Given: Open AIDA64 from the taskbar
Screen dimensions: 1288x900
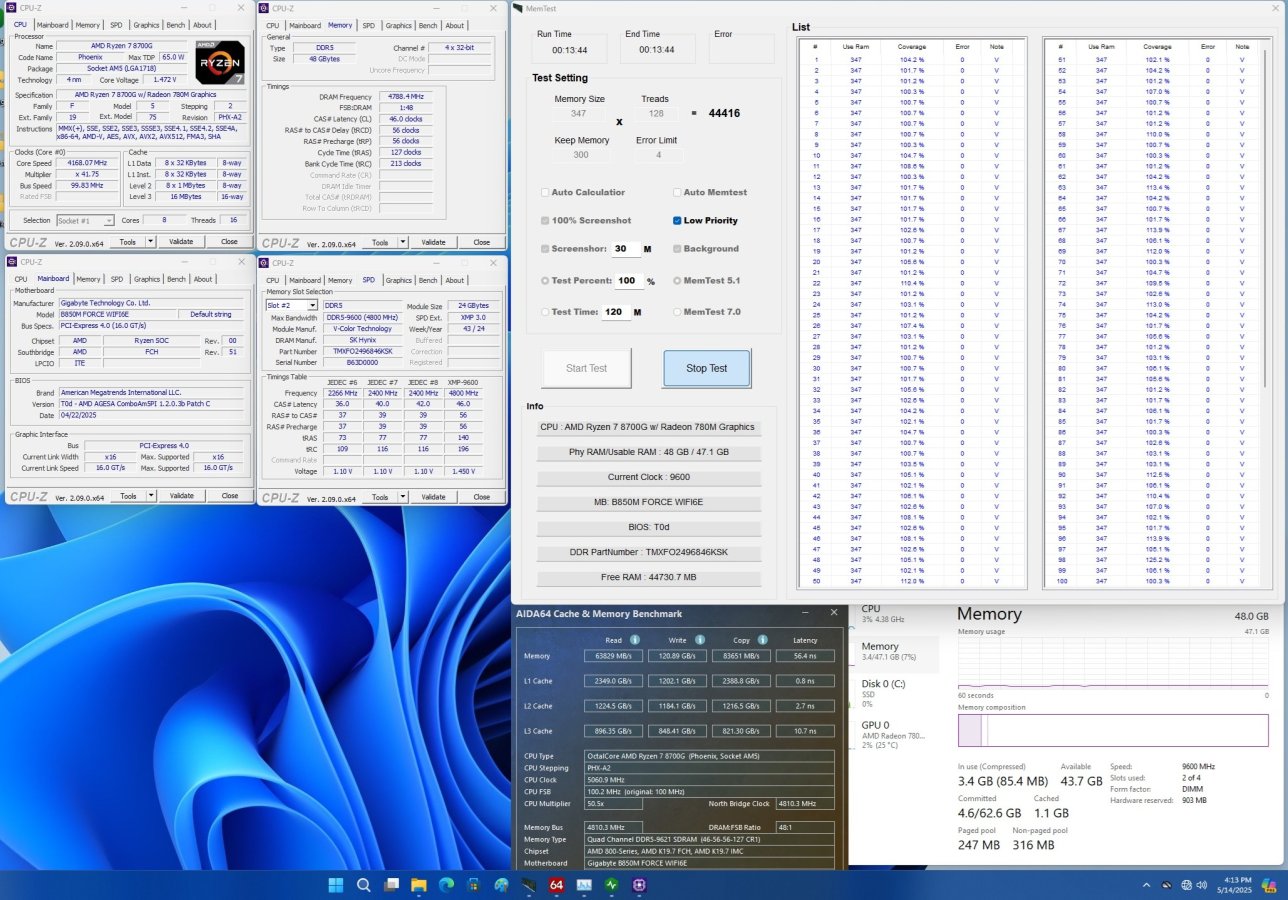Looking at the screenshot, I should point(556,885).
